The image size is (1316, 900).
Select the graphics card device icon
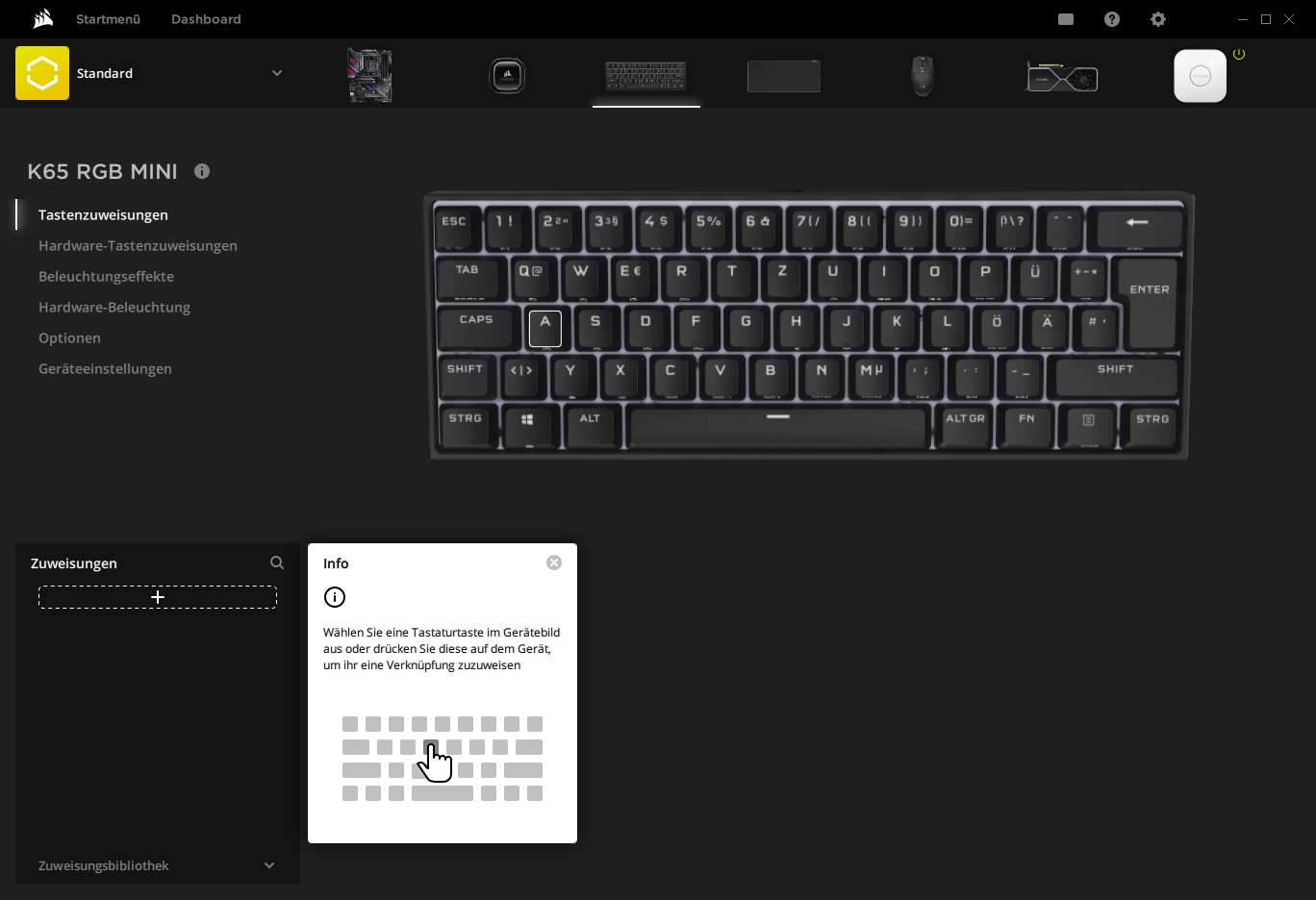1062,77
